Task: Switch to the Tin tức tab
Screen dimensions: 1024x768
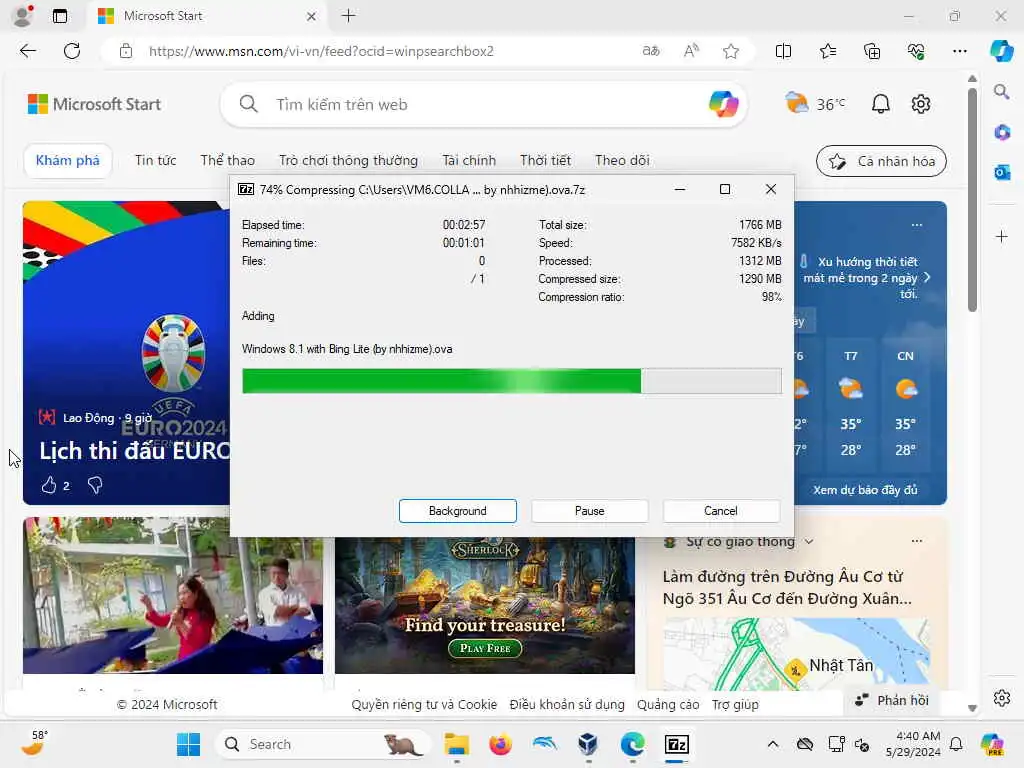Action: [x=155, y=161]
